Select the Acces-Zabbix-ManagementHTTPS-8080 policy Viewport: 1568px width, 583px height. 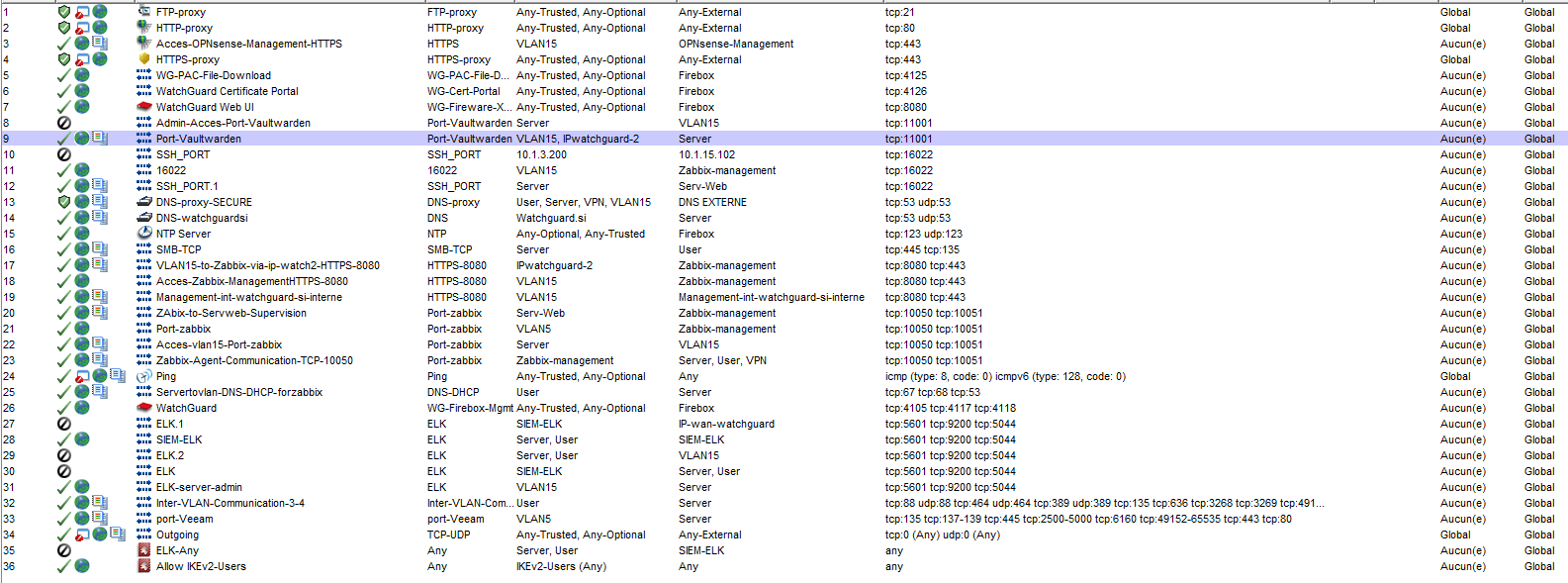pos(252,281)
